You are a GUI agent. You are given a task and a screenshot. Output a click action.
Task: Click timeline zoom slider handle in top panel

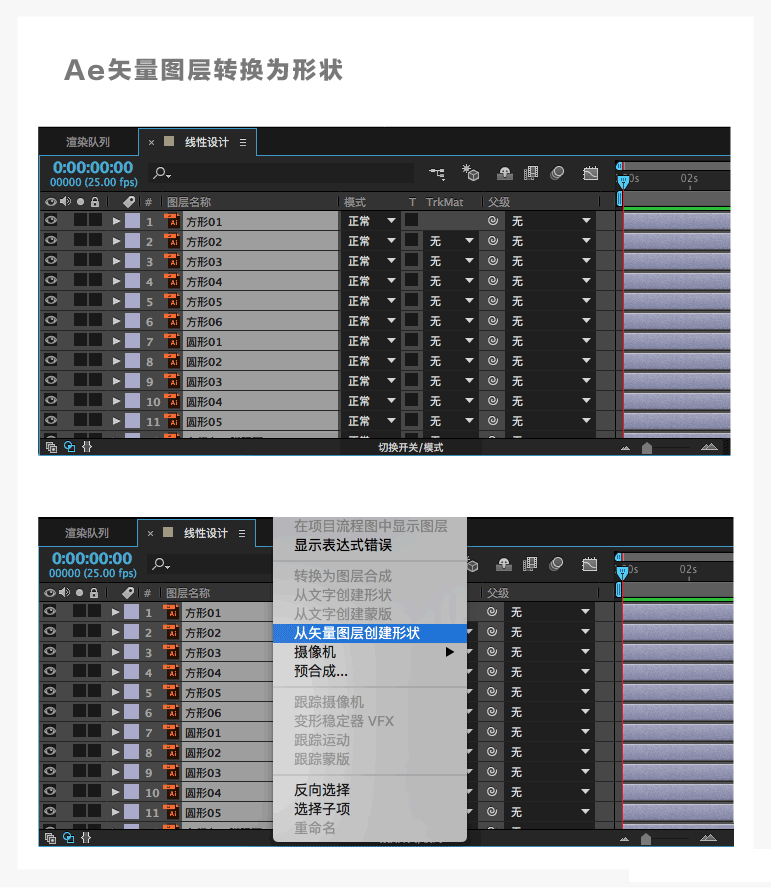[647, 448]
